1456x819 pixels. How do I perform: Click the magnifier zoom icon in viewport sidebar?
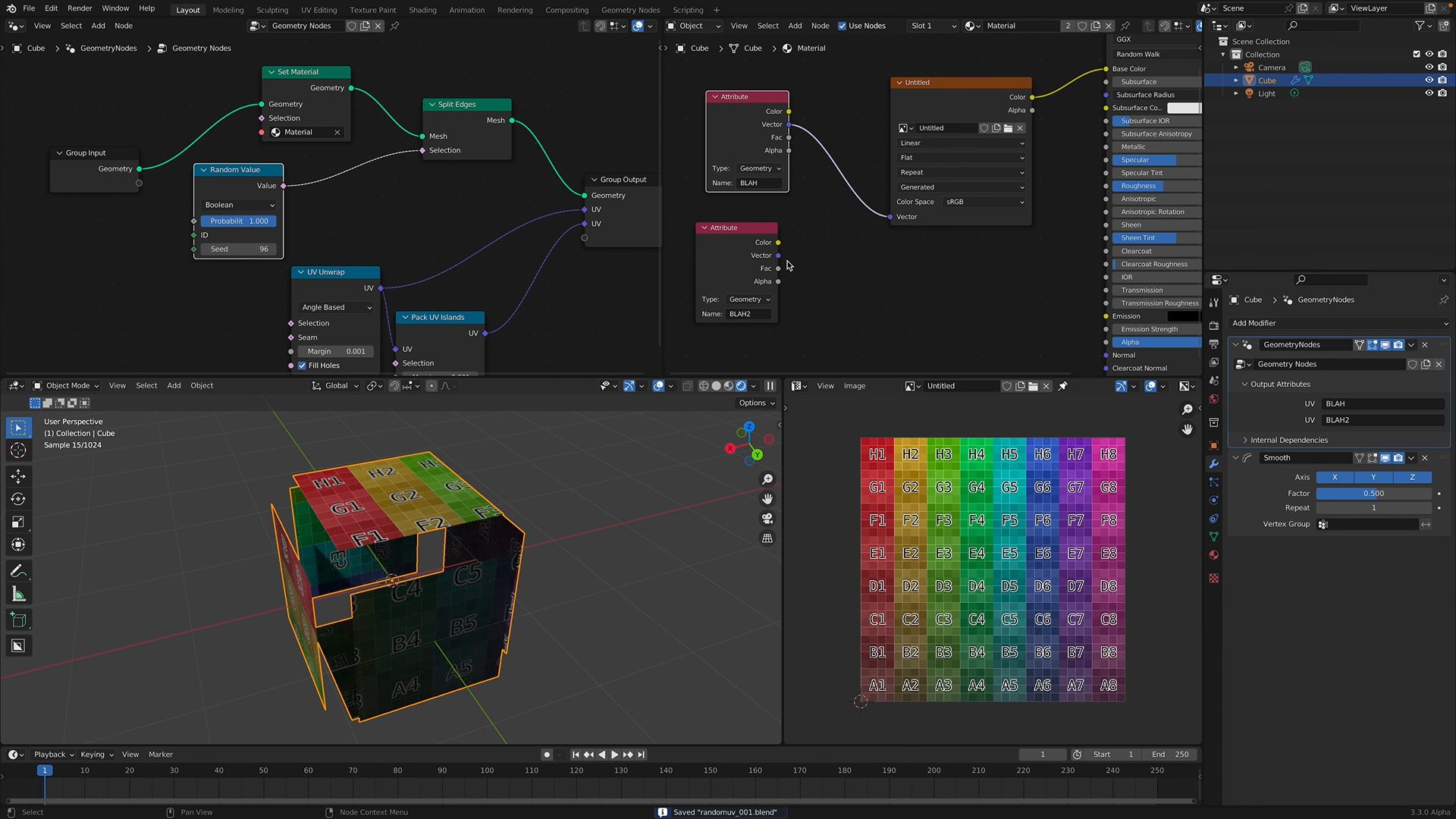(x=767, y=479)
